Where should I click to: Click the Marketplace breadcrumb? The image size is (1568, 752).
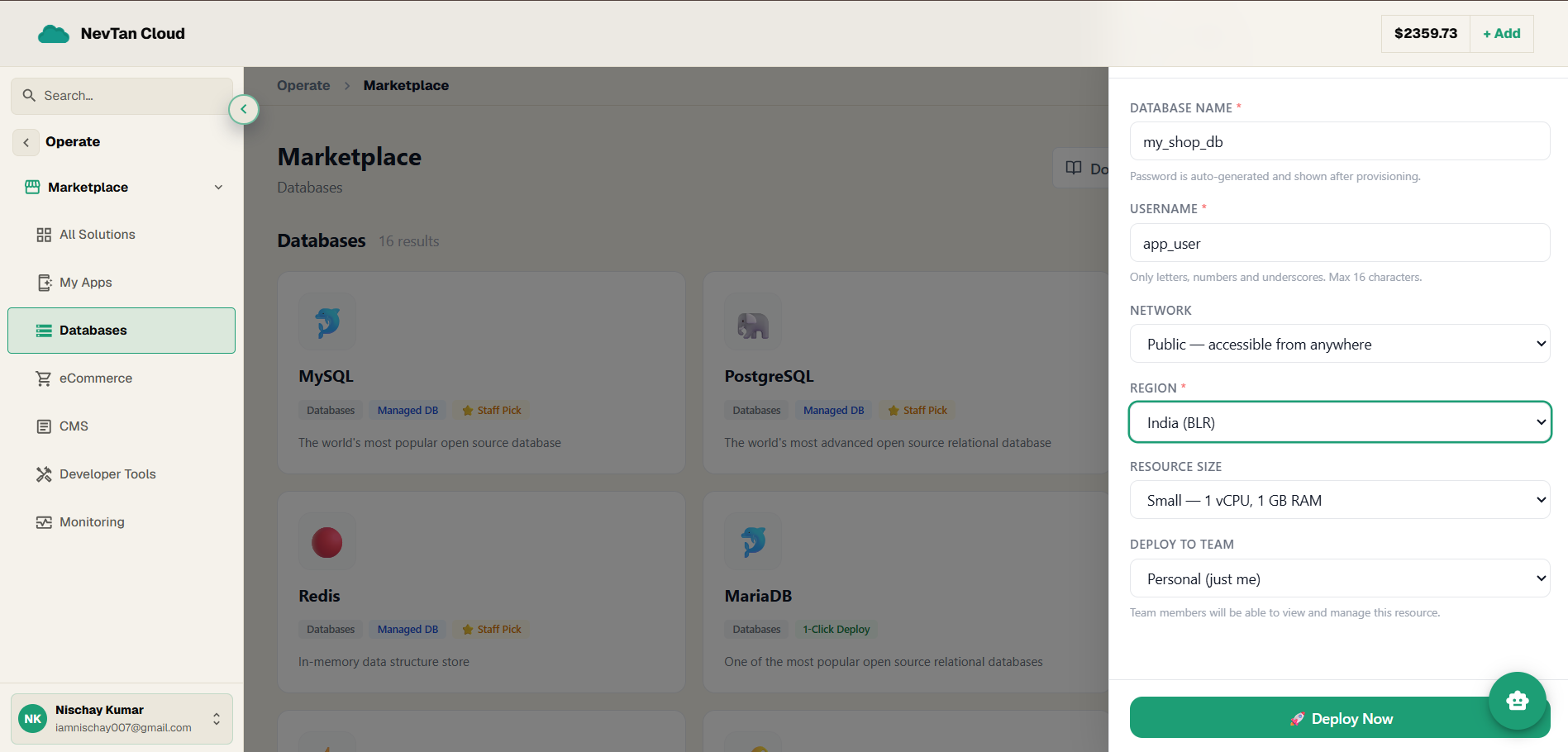[406, 86]
